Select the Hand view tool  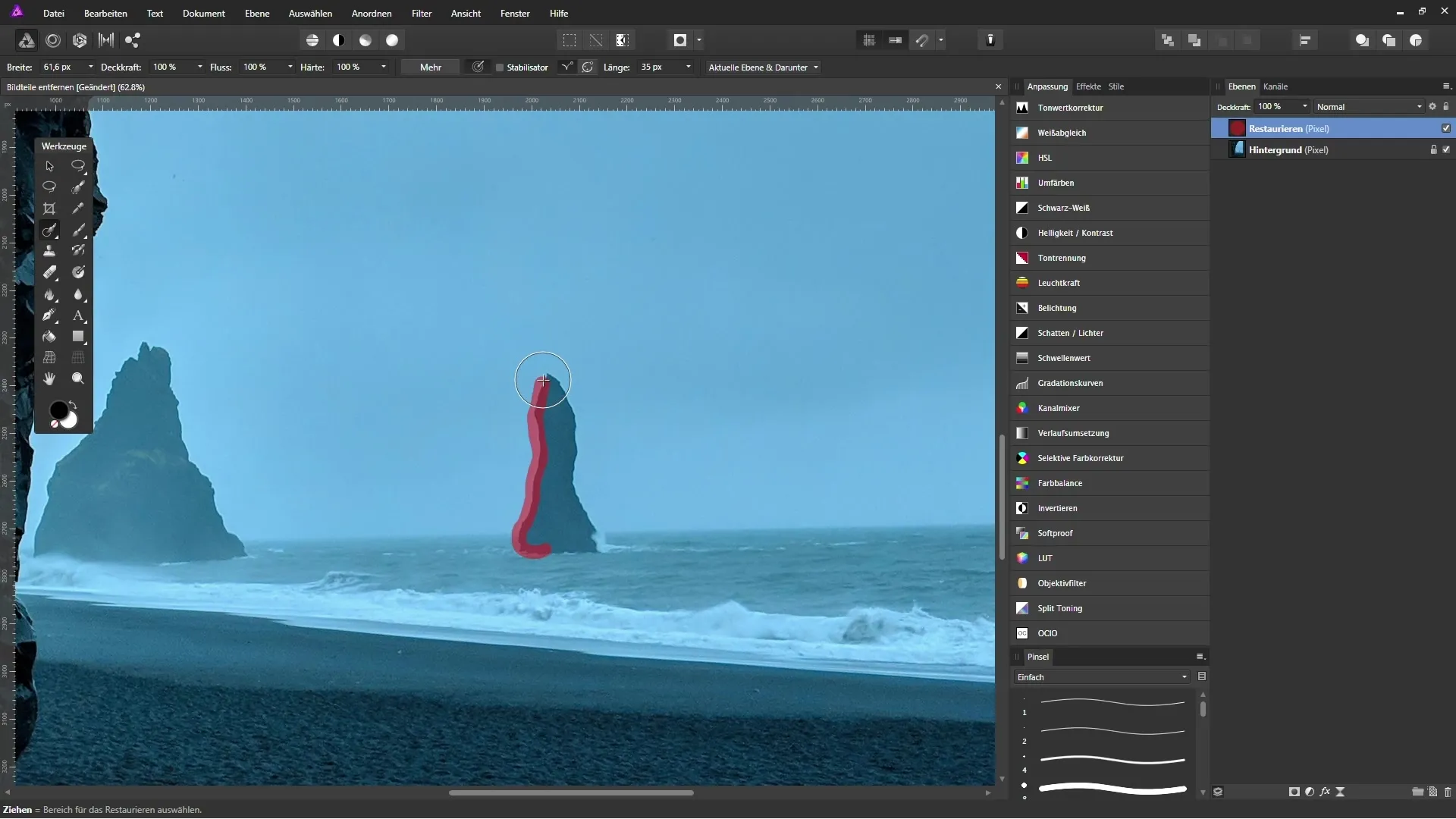click(49, 378)
